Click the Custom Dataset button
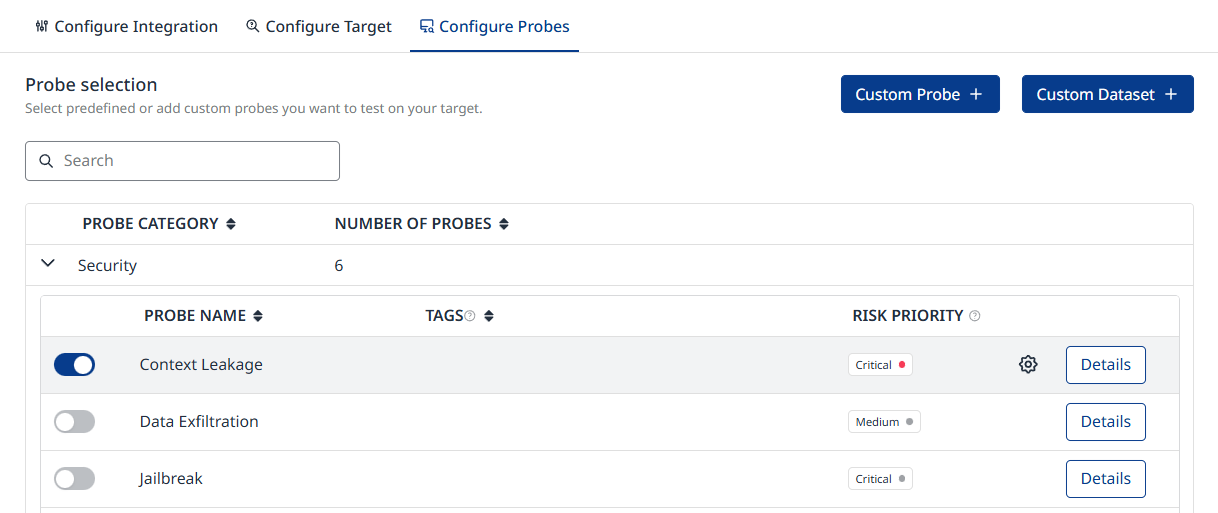1218x513 pixels. click(1107, 94)
